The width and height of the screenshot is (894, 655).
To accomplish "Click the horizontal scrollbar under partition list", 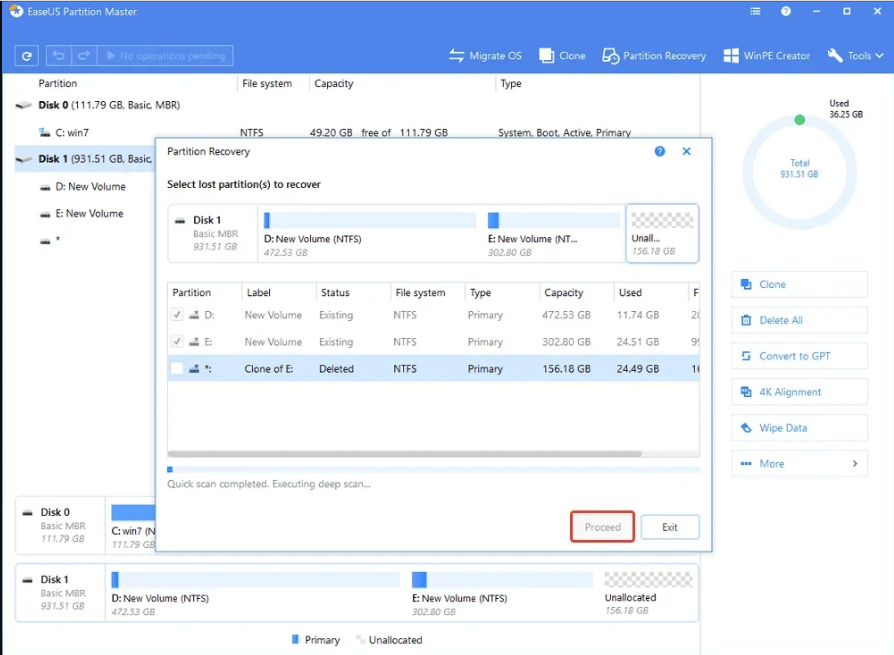I will pos(404,454).
